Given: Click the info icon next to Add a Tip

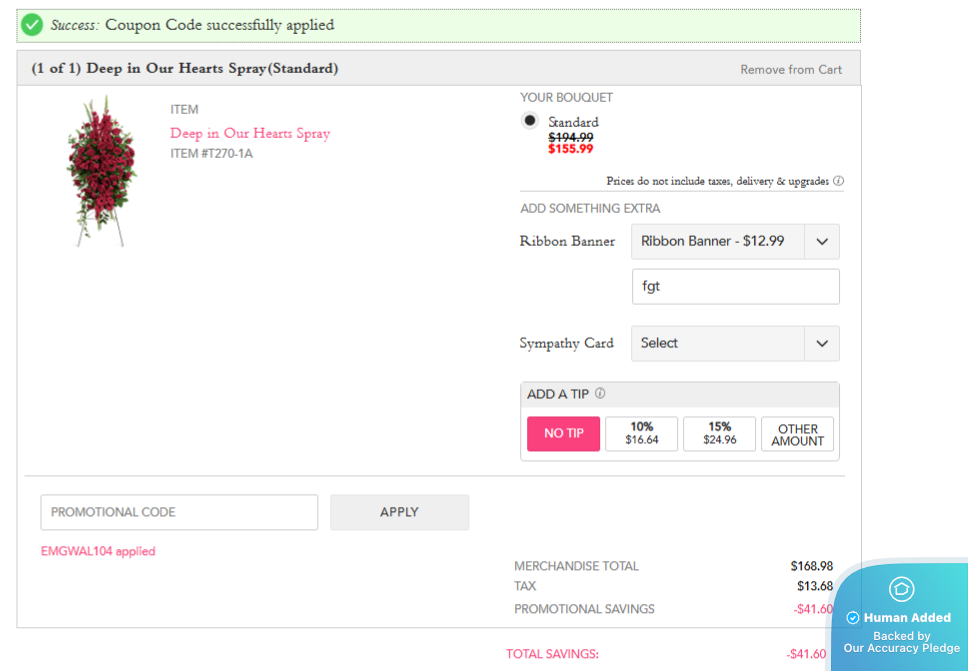Looking at the screenshot, I should click(x=600, y=394).
